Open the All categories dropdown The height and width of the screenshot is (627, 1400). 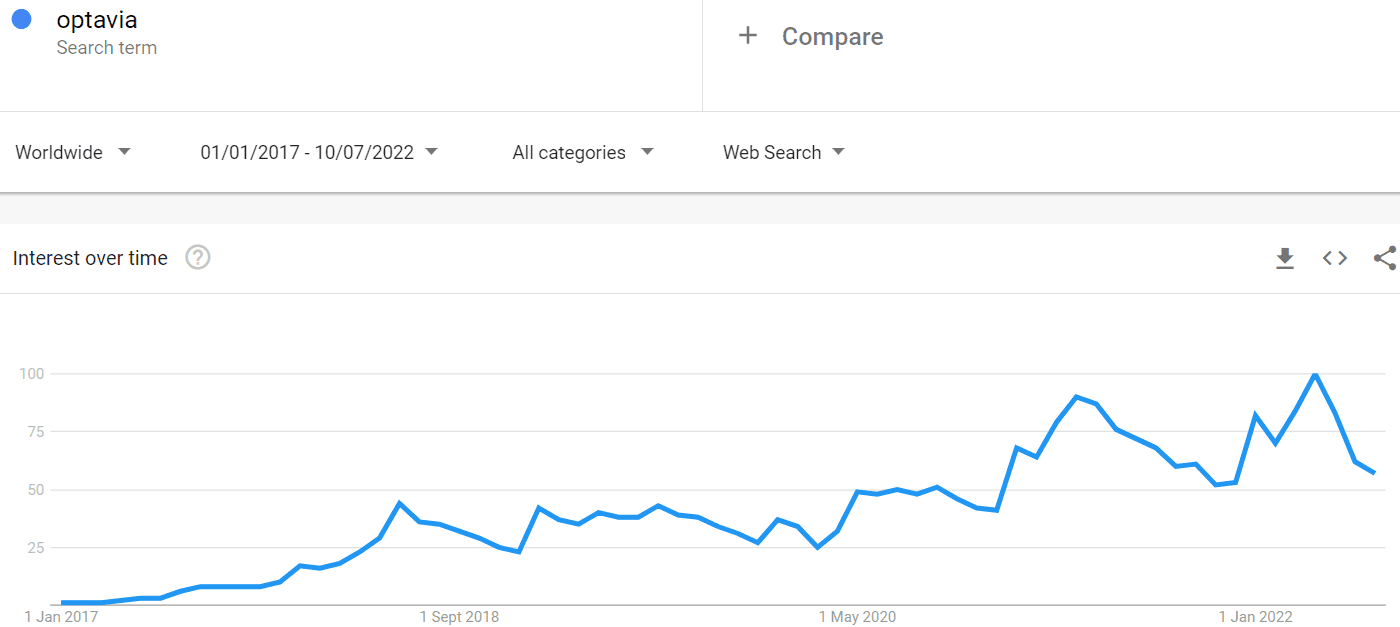pyautogui.click(x=583, y=152)
